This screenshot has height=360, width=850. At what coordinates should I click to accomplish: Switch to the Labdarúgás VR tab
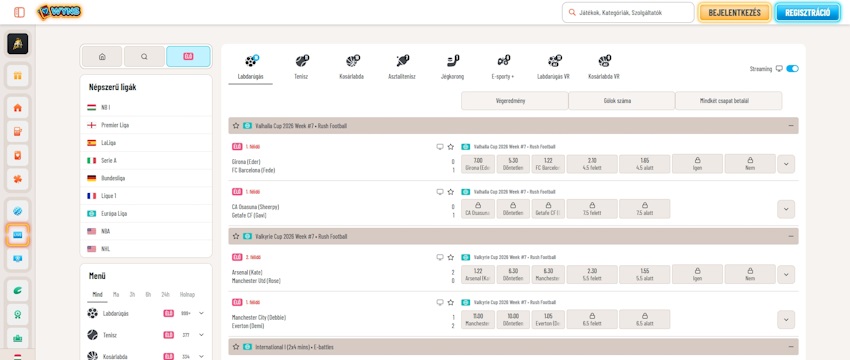coord(553,67)
